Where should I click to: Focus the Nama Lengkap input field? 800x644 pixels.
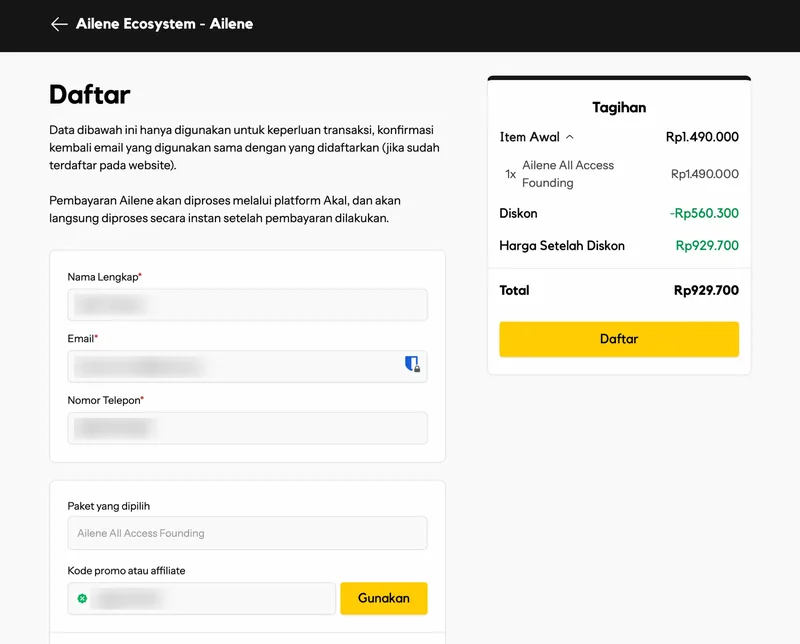[247, 305]
